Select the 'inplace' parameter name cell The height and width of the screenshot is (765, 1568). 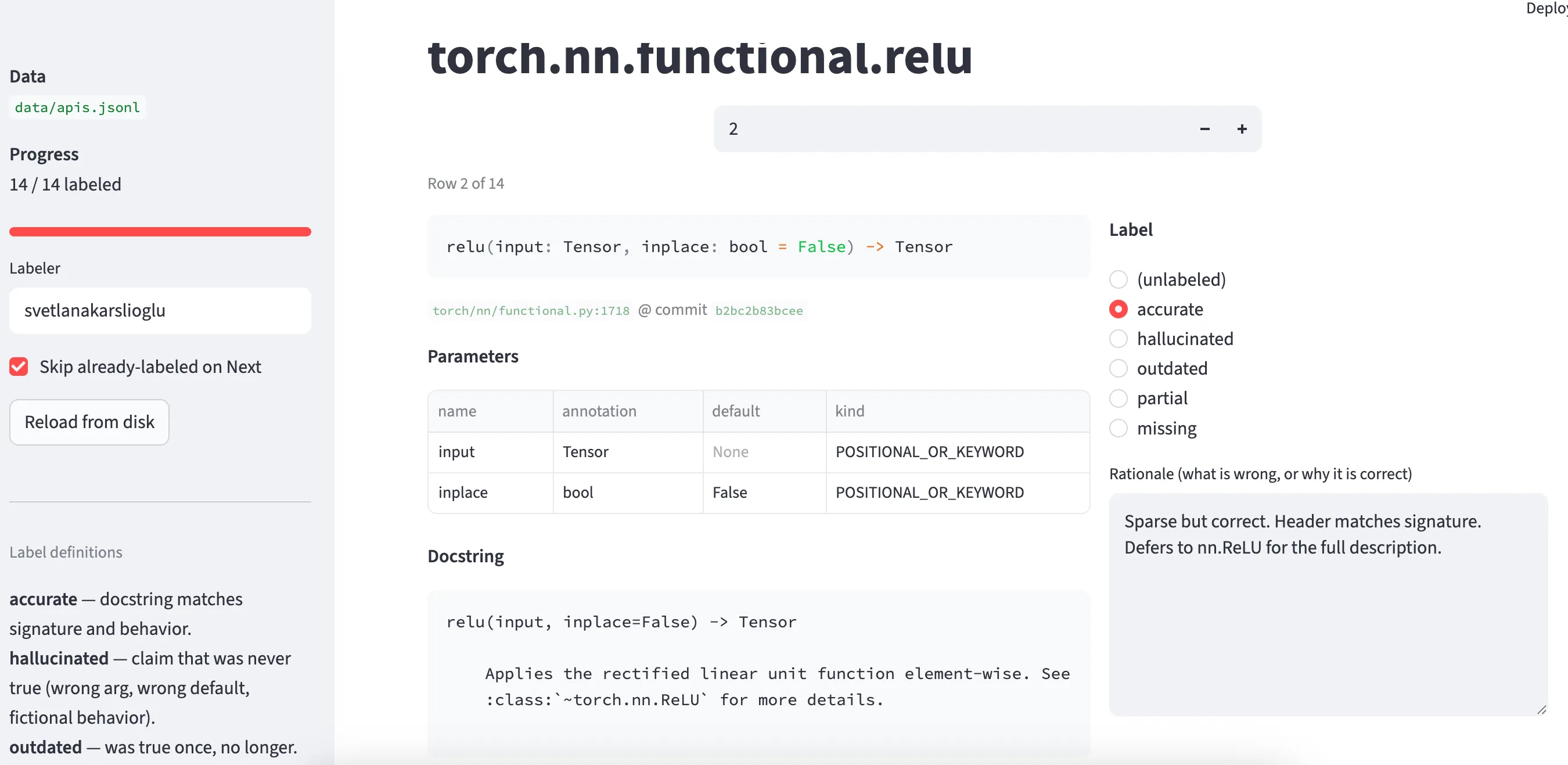491,492
